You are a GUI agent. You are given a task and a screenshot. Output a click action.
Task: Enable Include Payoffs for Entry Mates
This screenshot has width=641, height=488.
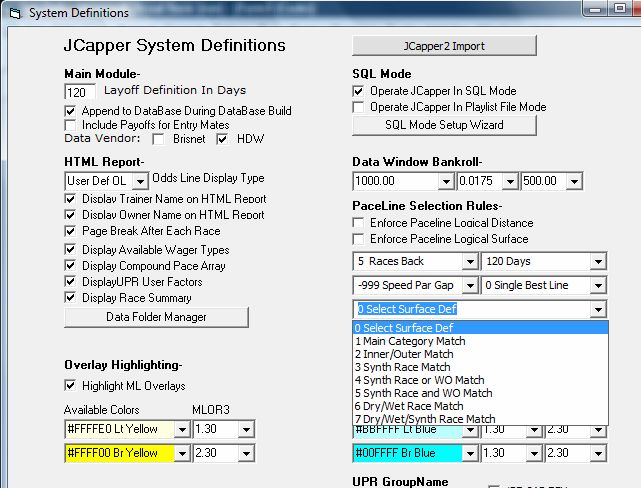(x=70, y=125)
